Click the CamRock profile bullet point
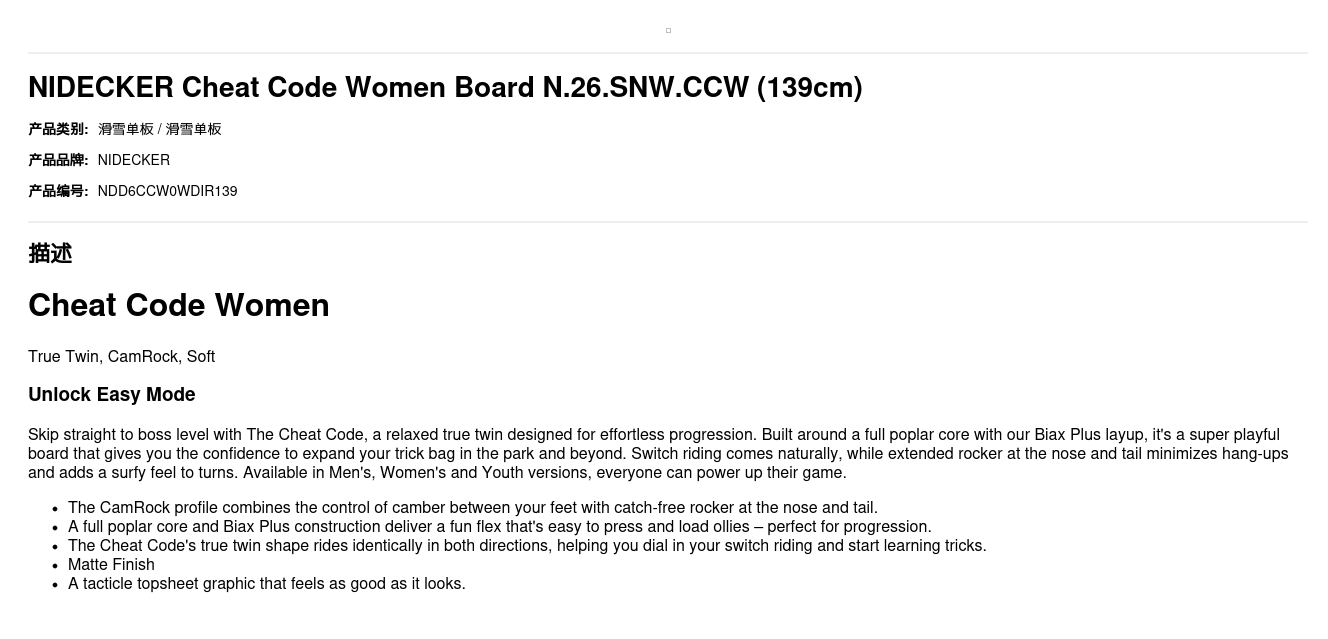This screenshot has width=1328, height=639. 472,508
